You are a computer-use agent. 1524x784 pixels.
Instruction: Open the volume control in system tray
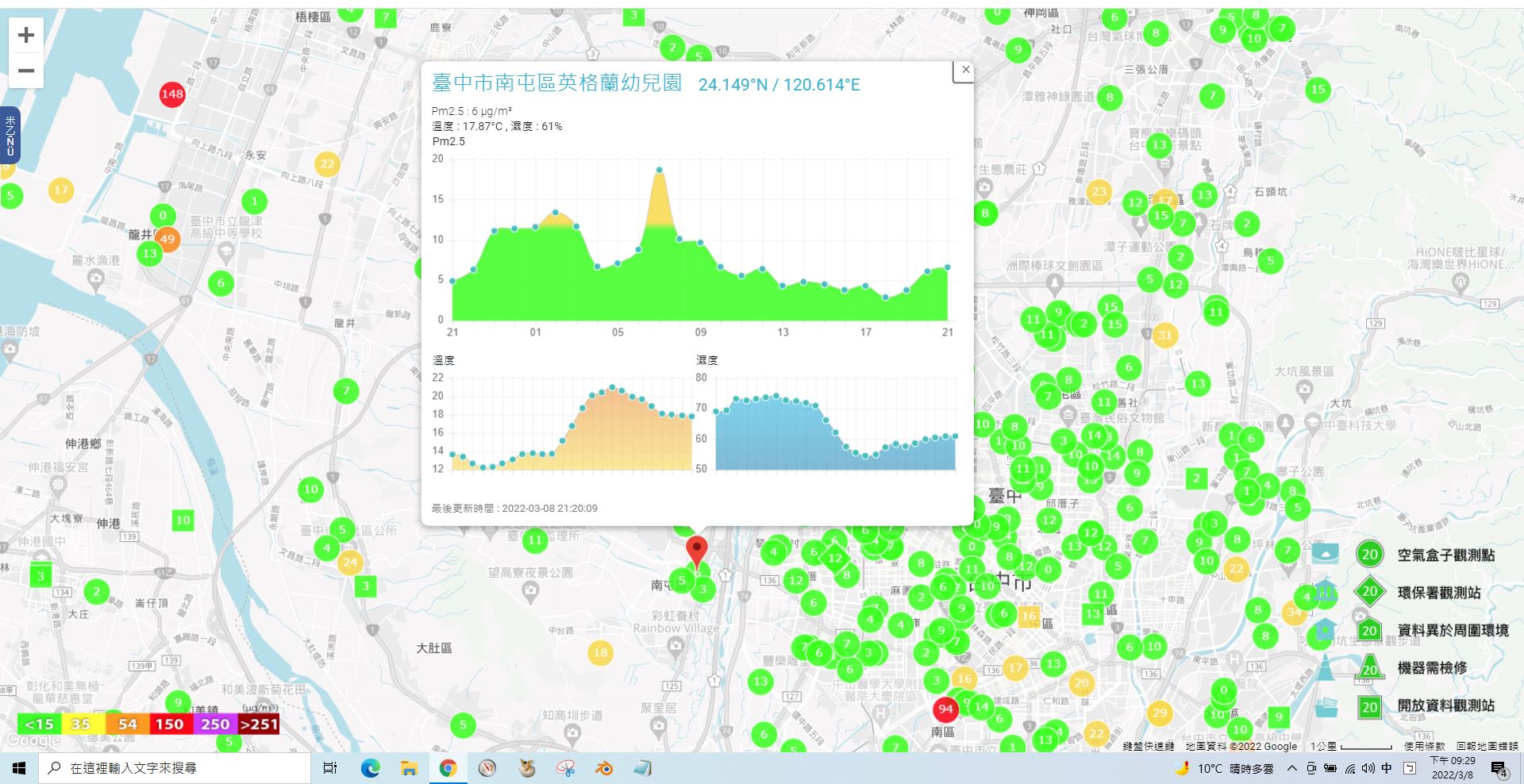[x=1368, y=768]
